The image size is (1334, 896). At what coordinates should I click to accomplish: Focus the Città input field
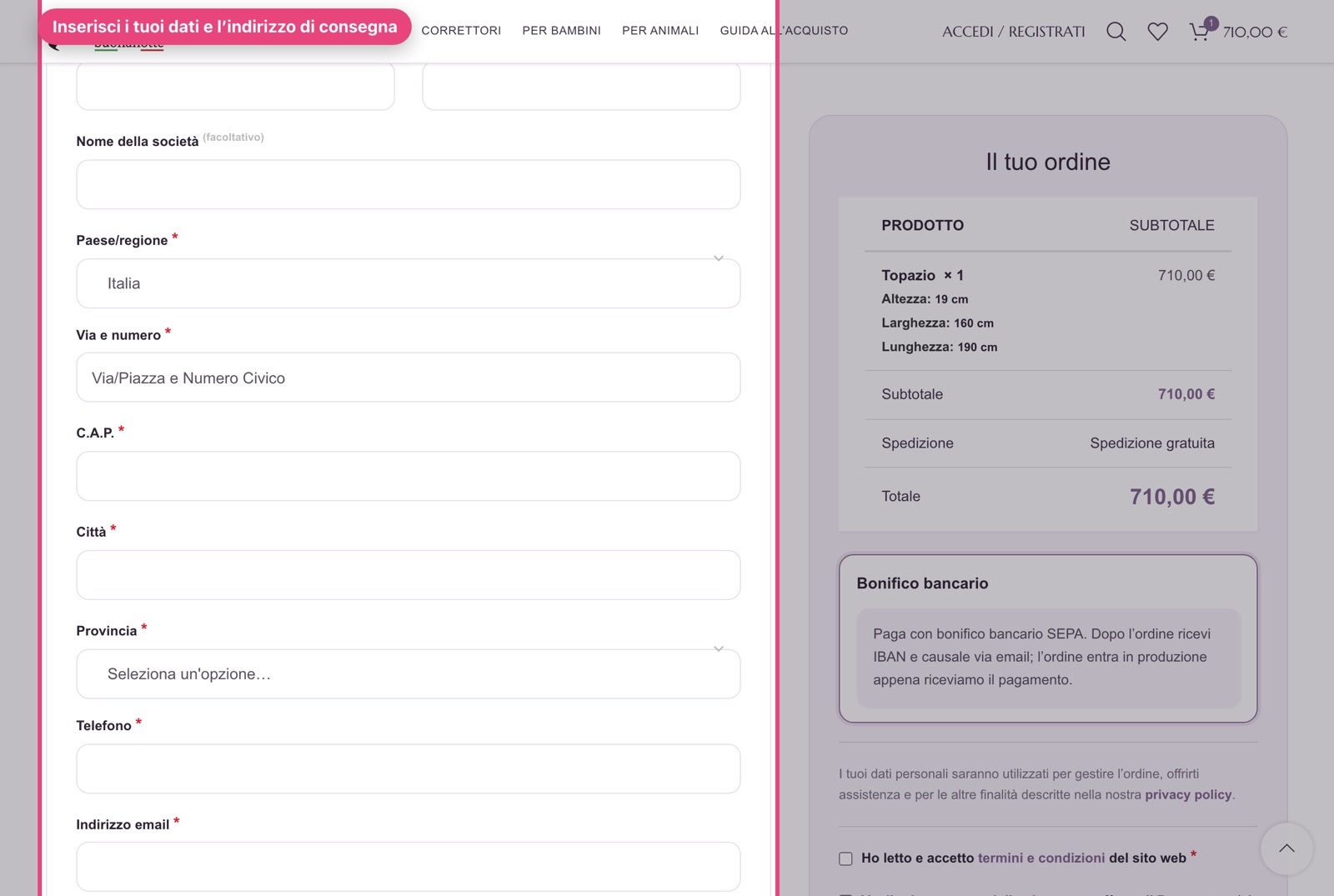(x=409, y=575)
